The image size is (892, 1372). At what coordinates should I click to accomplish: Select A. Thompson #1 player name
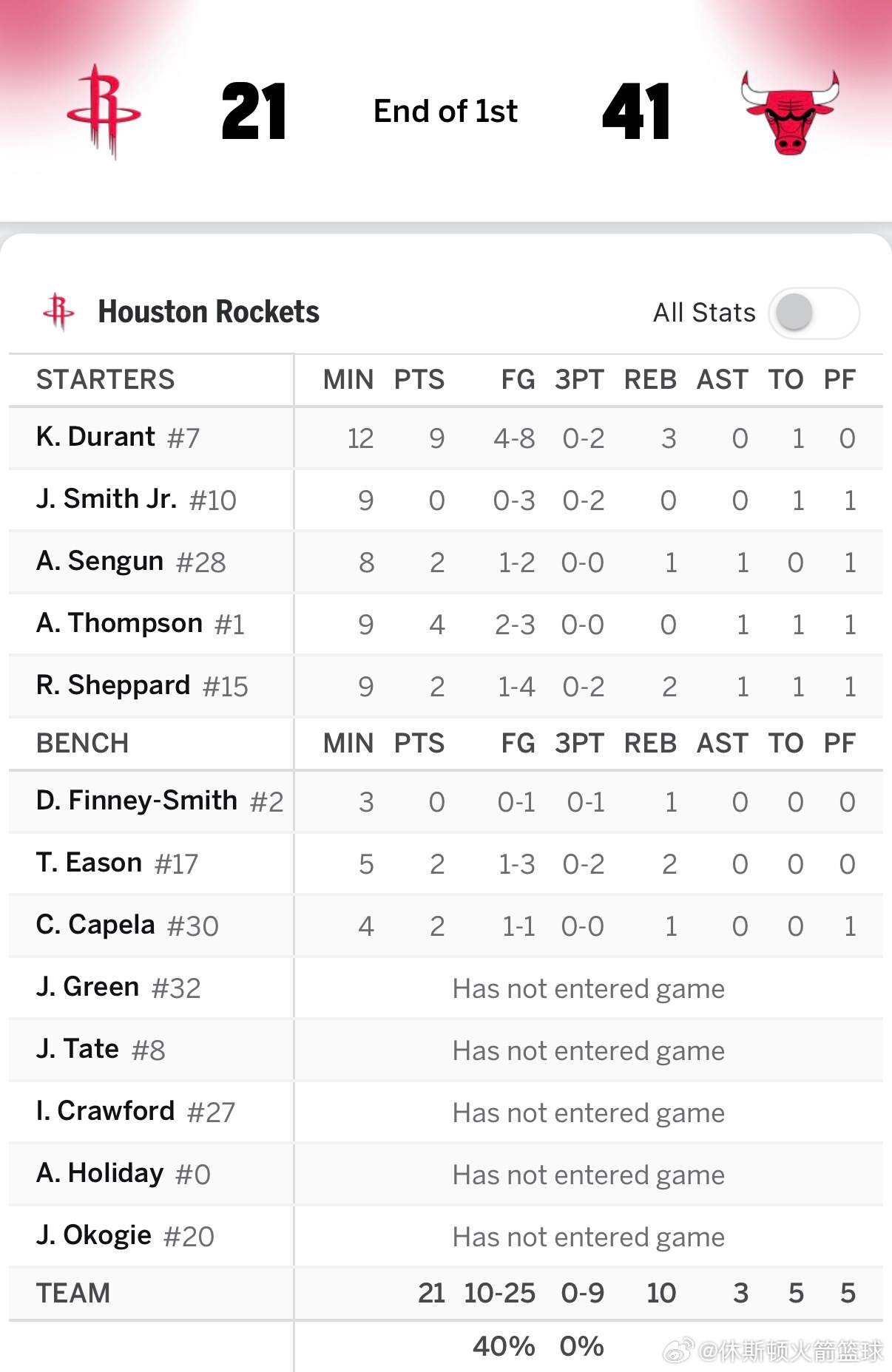pos(141,624)
